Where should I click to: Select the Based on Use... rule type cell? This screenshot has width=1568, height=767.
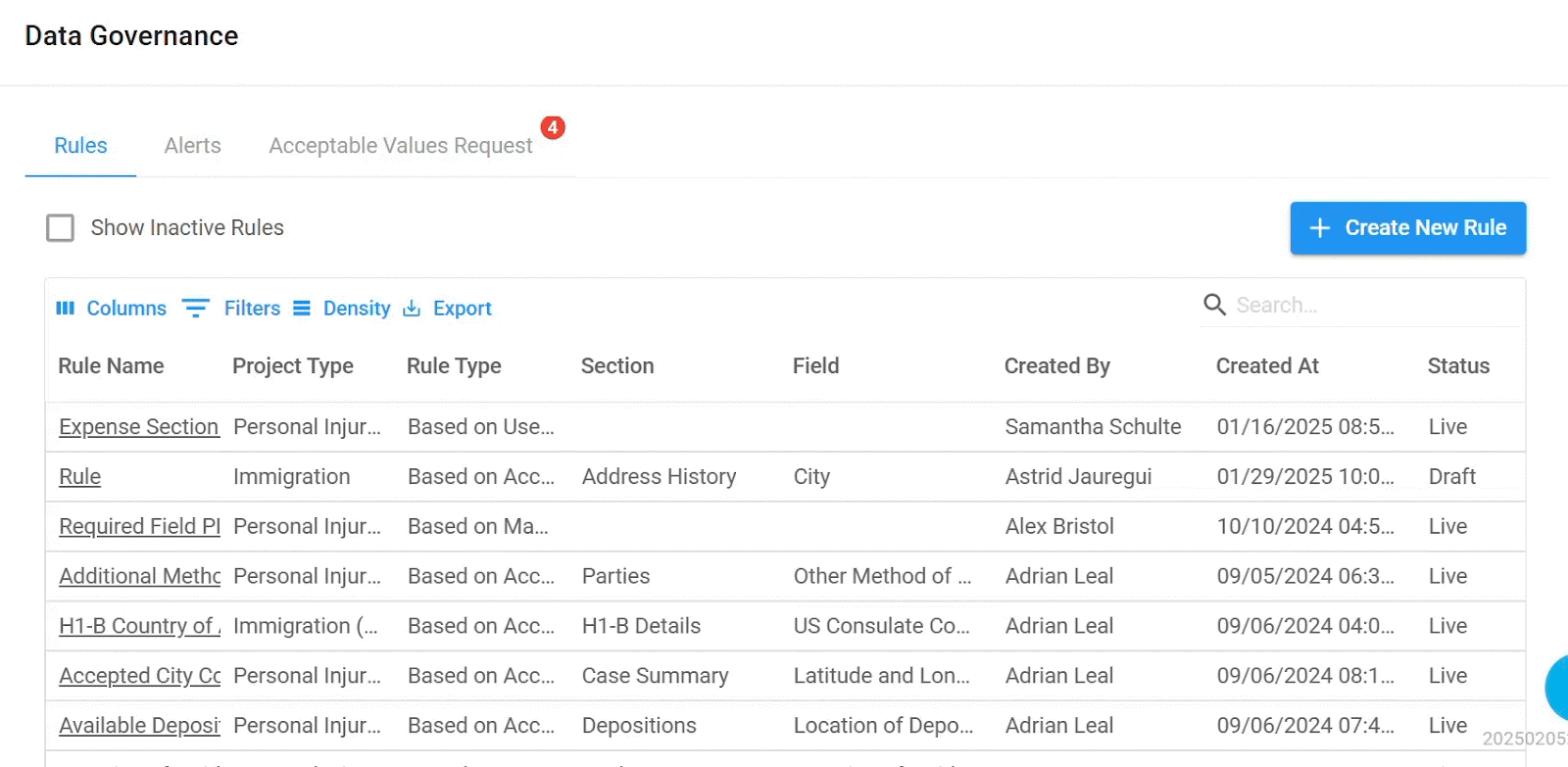(x=481, y=427)
